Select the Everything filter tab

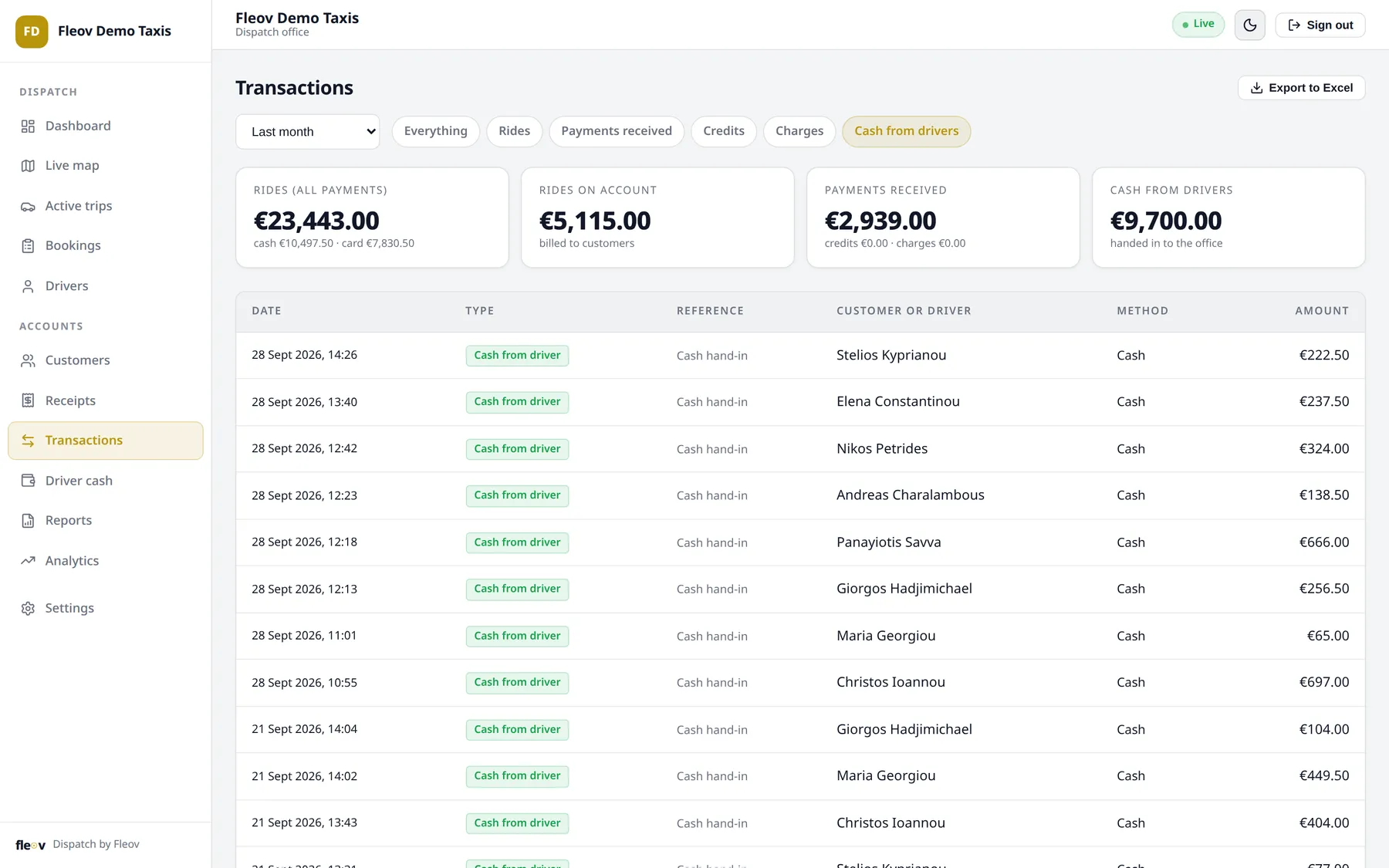pyautogui.click(x=435, y=131)
